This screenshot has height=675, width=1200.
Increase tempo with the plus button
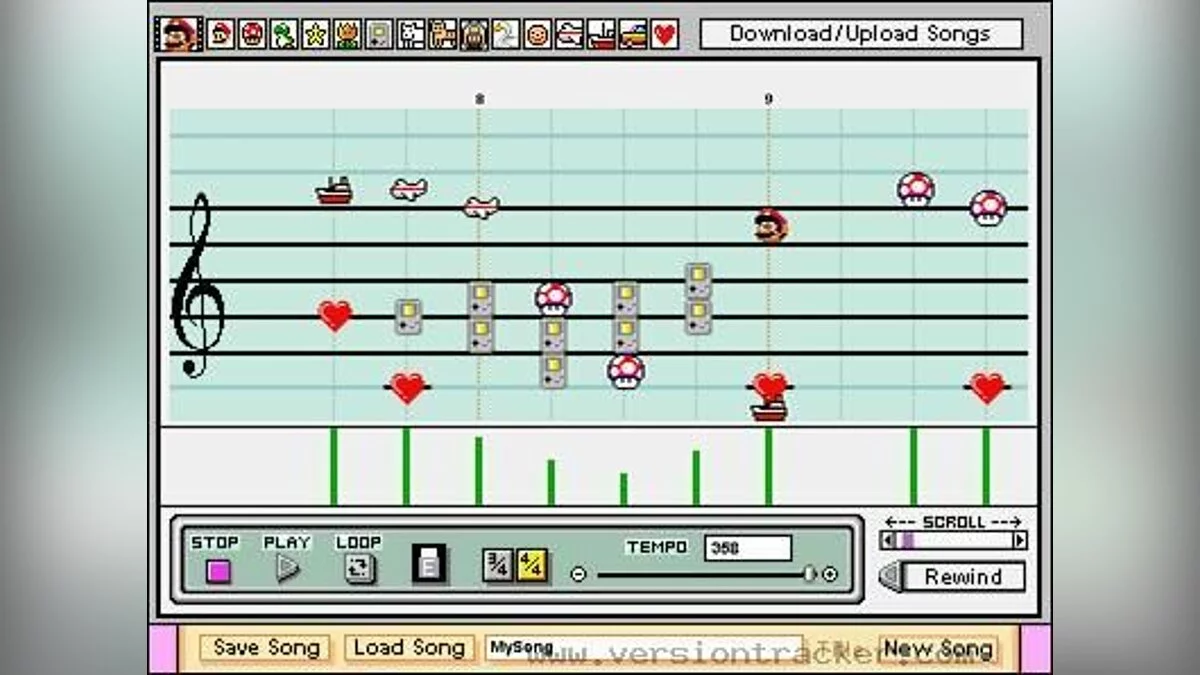point(829,574)
